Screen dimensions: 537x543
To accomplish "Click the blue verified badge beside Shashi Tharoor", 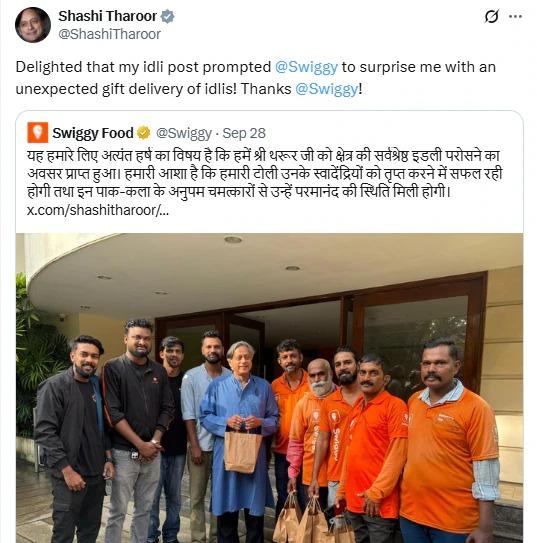I will (168, 16).
